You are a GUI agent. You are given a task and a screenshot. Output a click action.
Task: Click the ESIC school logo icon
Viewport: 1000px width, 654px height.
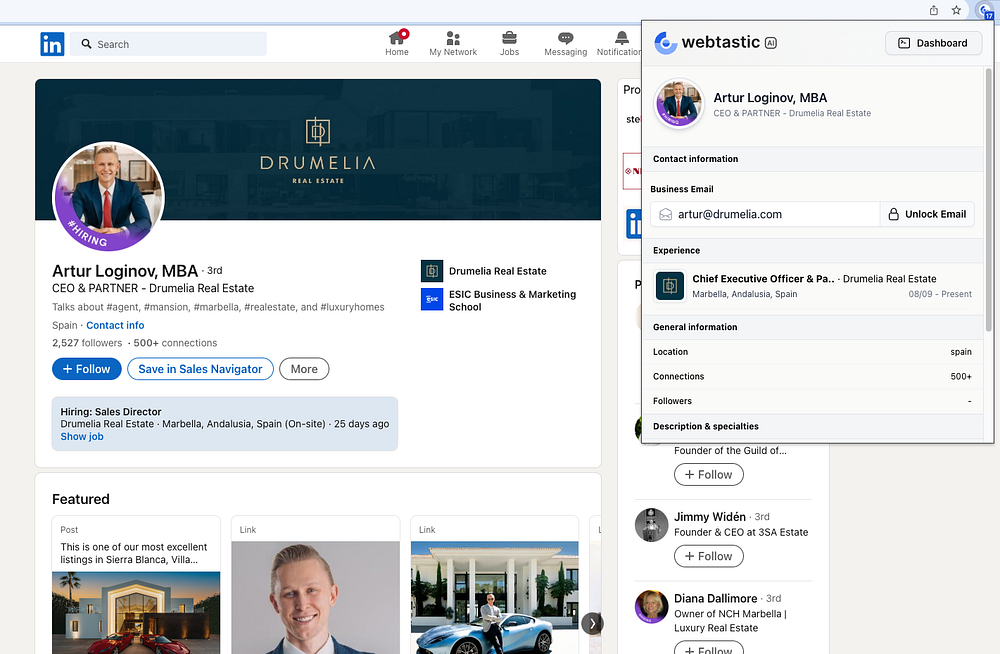[432, 299]
